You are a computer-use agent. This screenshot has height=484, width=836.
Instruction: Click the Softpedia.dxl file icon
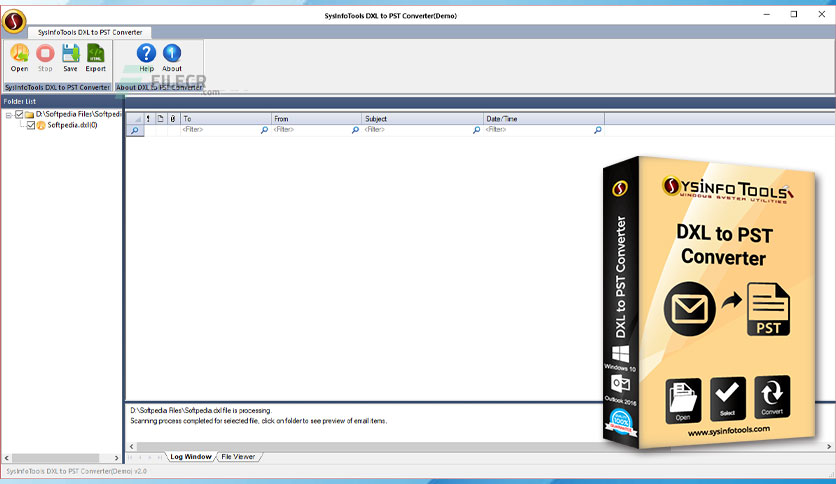pos(41,125)
